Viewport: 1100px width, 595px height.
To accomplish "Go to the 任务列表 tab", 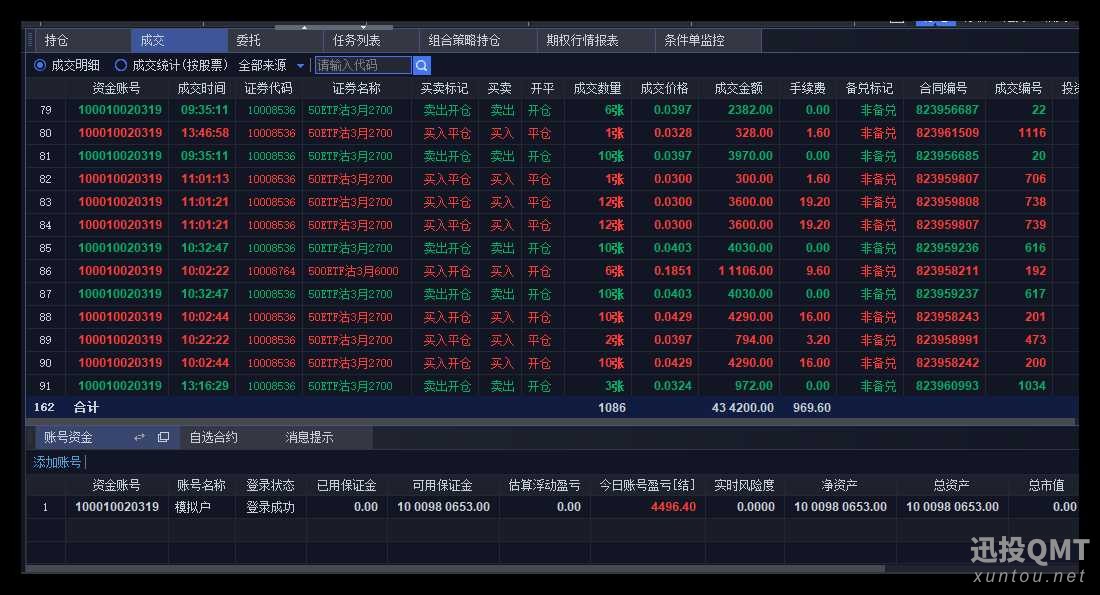I will (356, 41).
